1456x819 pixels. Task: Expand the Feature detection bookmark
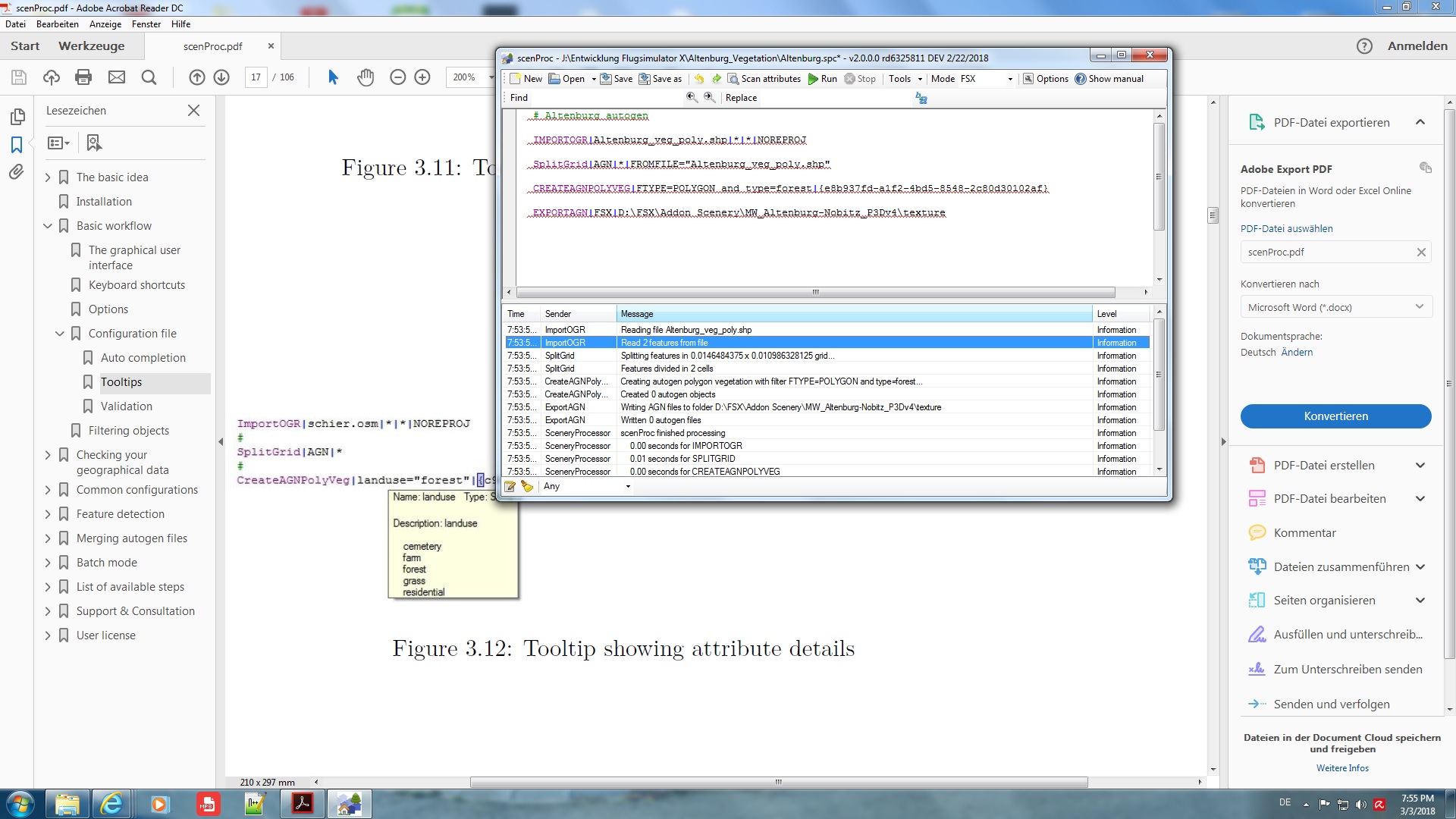[48, 514]
